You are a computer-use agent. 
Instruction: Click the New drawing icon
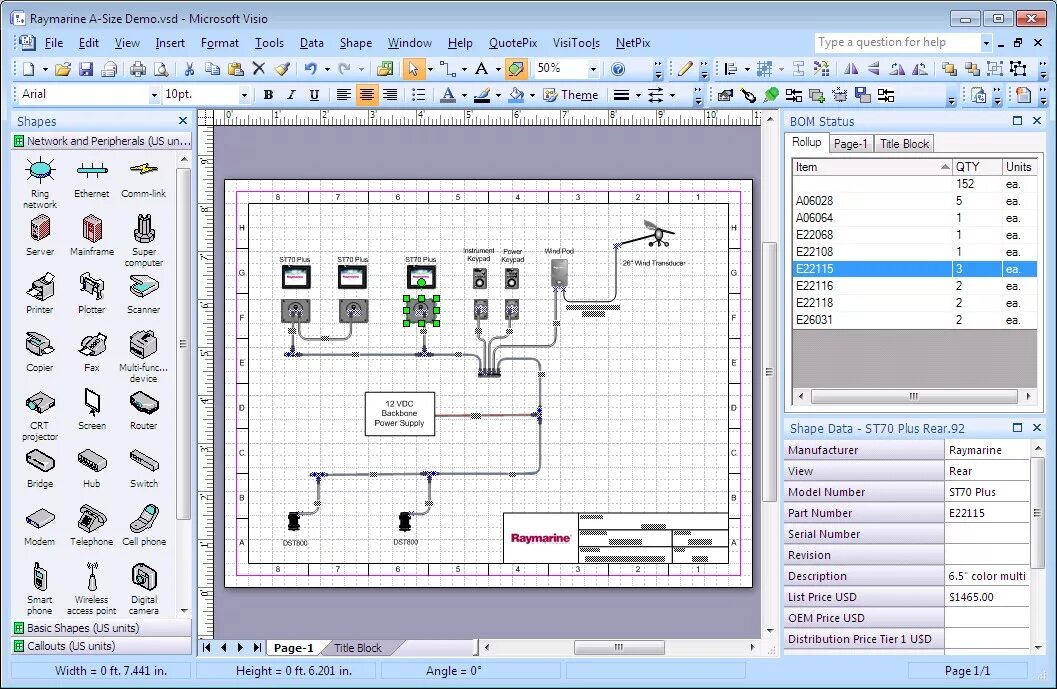pyautogui.click(x=28, y=69)
